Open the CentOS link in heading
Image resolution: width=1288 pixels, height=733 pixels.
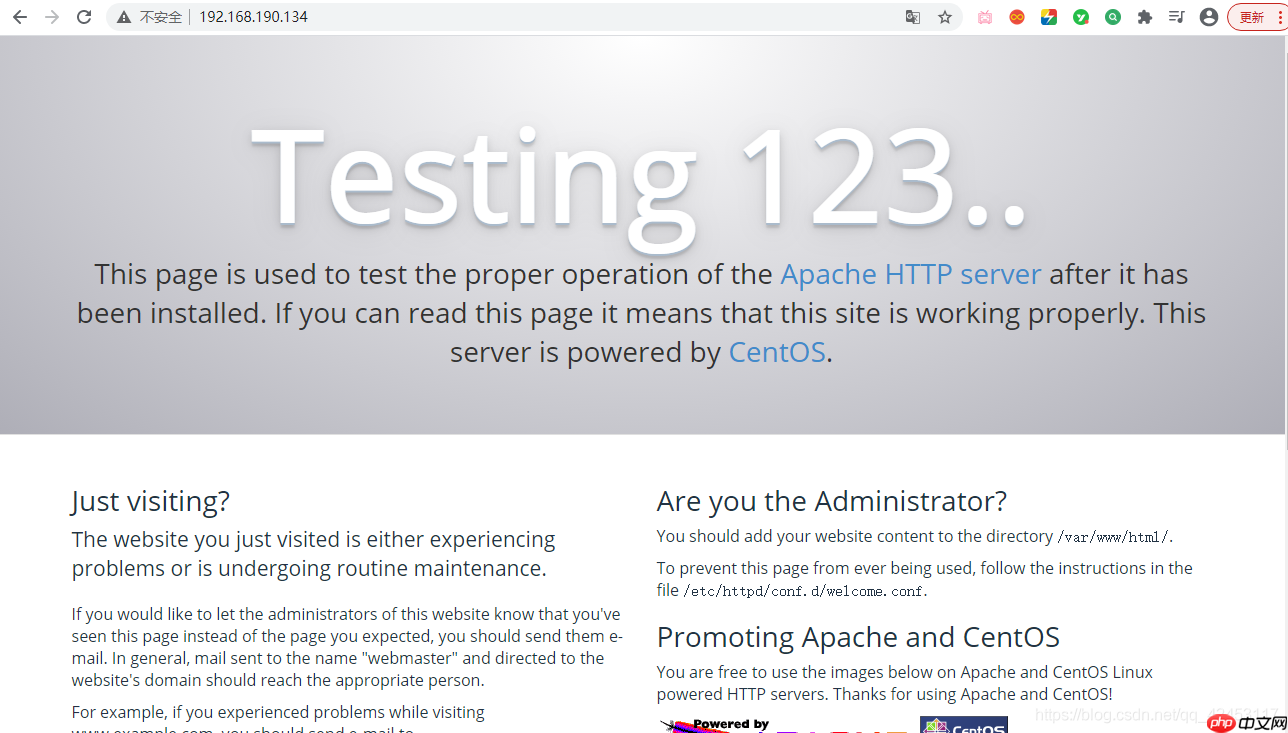tap(777, 352)
